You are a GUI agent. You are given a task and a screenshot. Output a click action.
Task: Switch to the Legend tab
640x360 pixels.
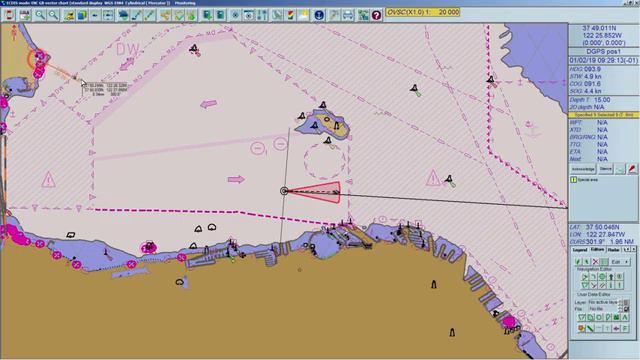(x=579, y=249)
